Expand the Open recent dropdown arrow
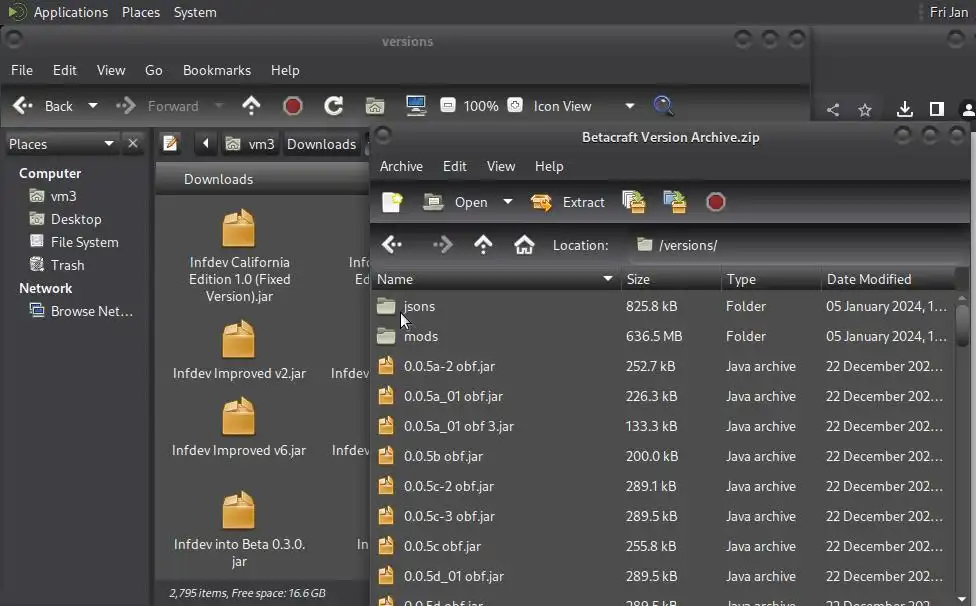 click(508, 202)
